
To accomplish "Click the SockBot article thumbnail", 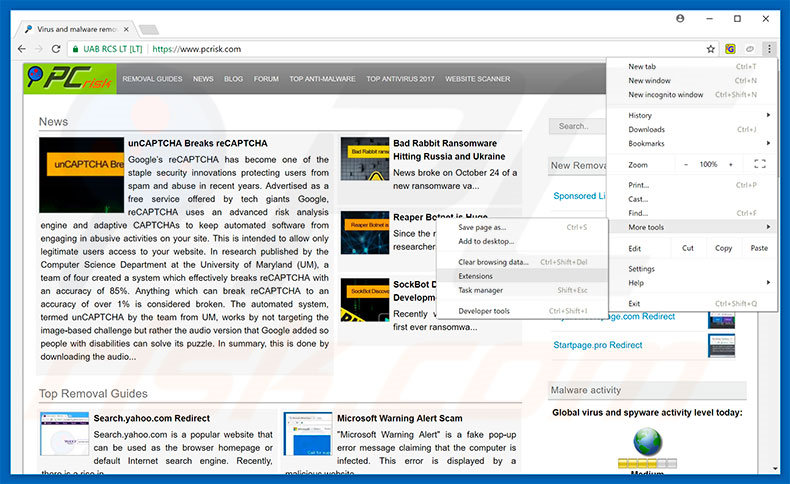I will [365, 300].
